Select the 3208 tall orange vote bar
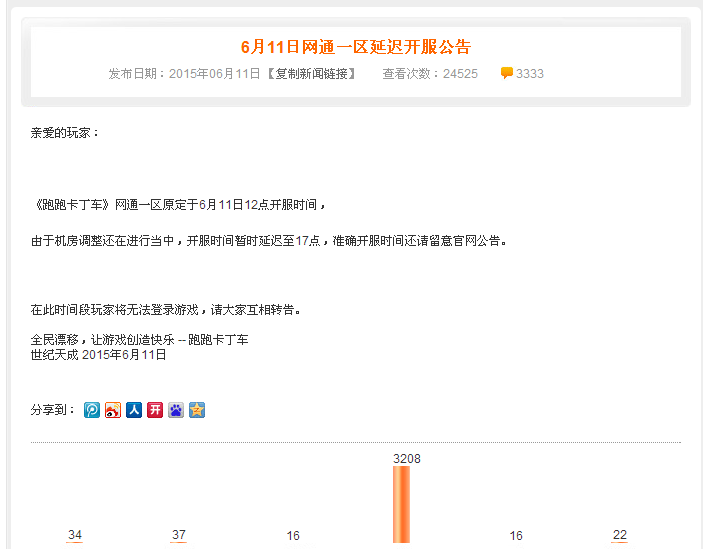The image size is (703, 549). [401, 504]
